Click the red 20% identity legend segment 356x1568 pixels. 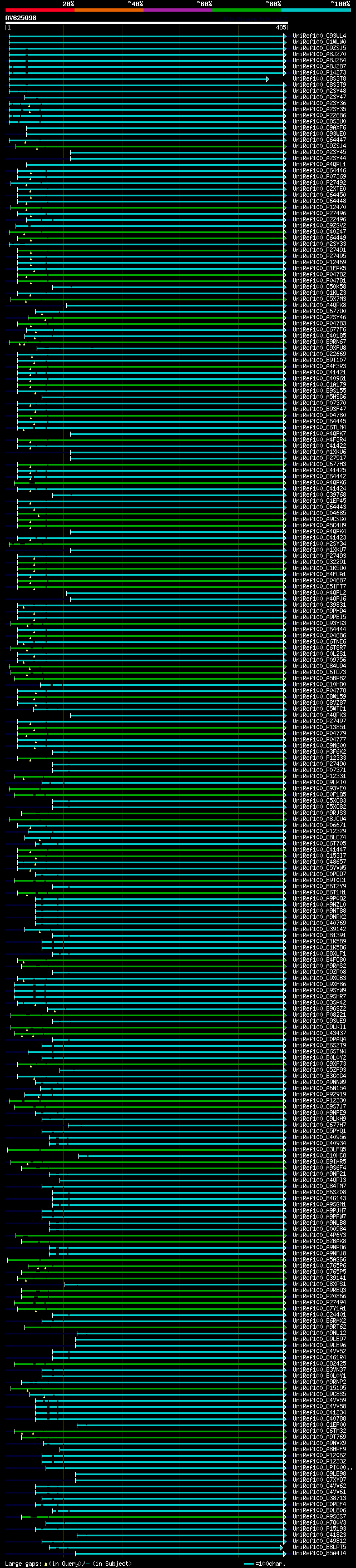coord(39,10)
